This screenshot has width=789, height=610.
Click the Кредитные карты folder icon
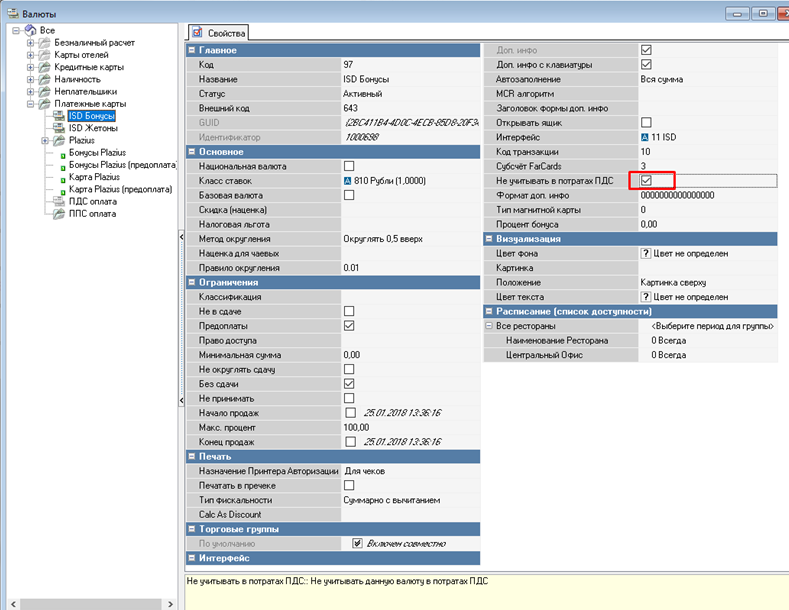click(x=45, y=67)
